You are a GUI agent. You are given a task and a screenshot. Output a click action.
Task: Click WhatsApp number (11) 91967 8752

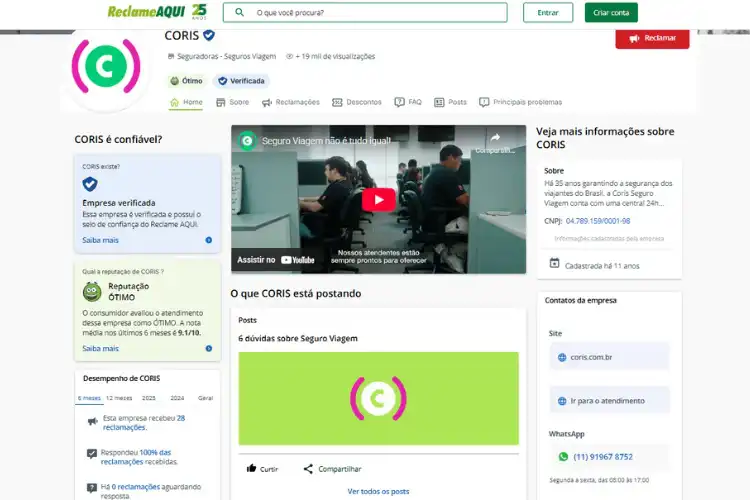point(603,457)
